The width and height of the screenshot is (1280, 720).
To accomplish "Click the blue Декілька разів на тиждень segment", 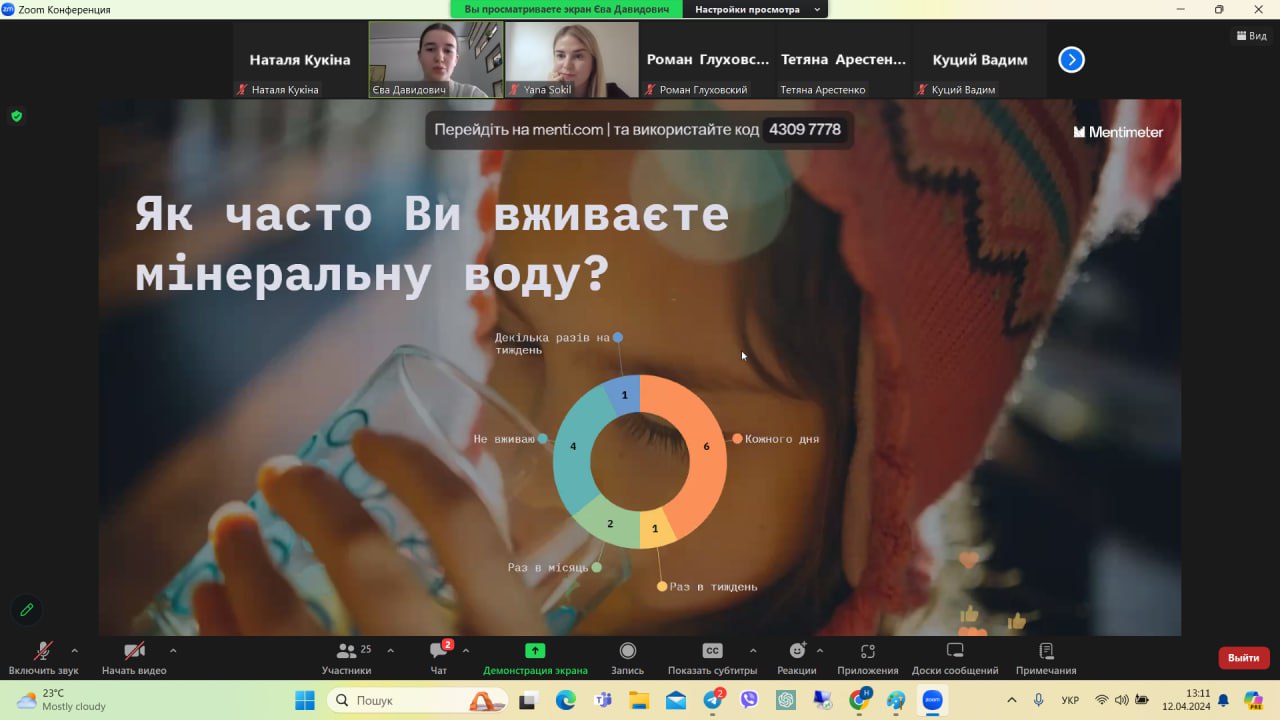I will [624, 394].
